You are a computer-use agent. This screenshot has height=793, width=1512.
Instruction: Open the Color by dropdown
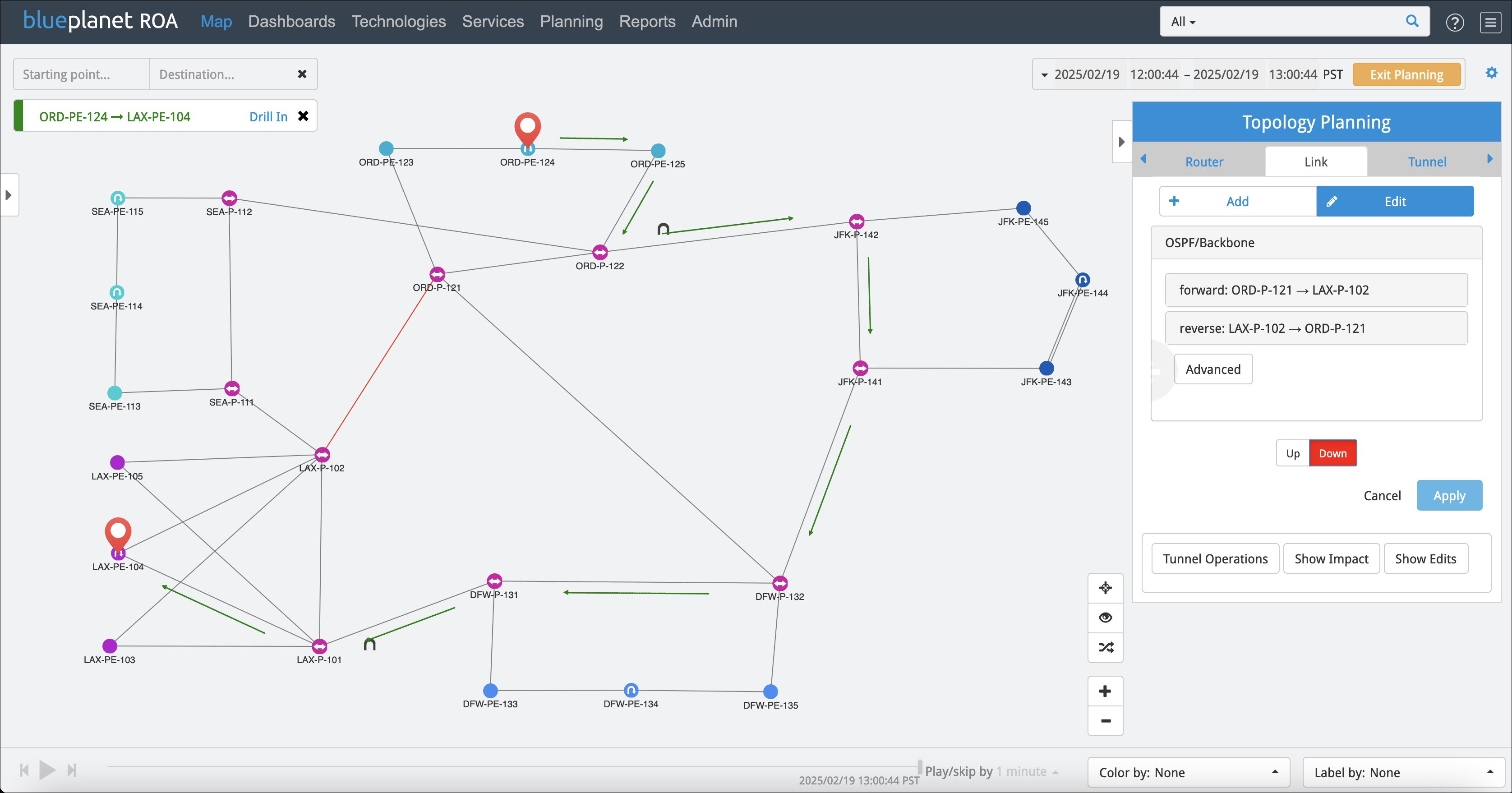[x=1188, y=772]
